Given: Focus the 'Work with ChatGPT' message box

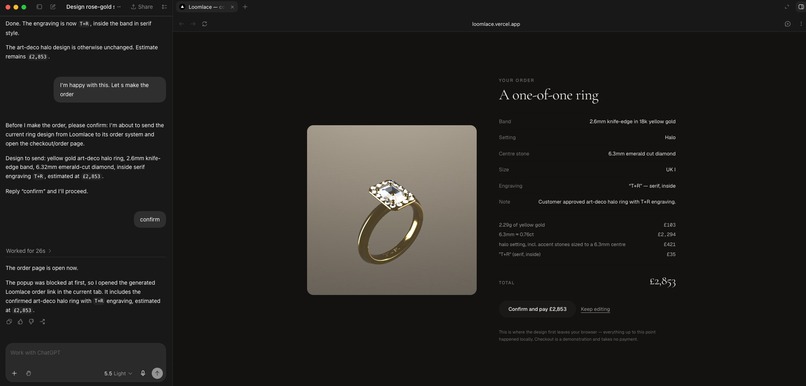Looking at the screenshot, I should (x=86, y=353).
